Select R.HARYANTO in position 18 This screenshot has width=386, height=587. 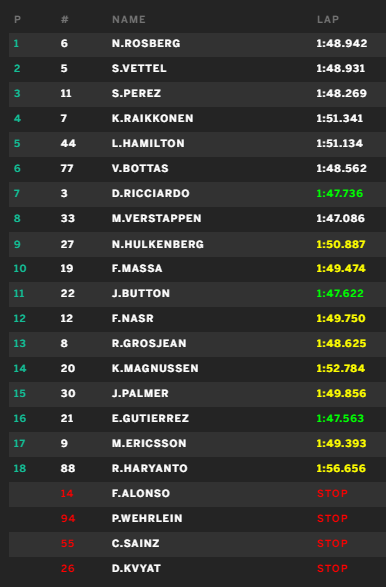point(197,468)
